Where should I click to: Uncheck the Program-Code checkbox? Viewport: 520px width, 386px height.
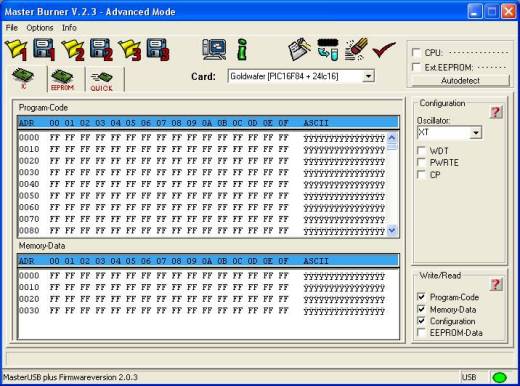pos(421,297)
